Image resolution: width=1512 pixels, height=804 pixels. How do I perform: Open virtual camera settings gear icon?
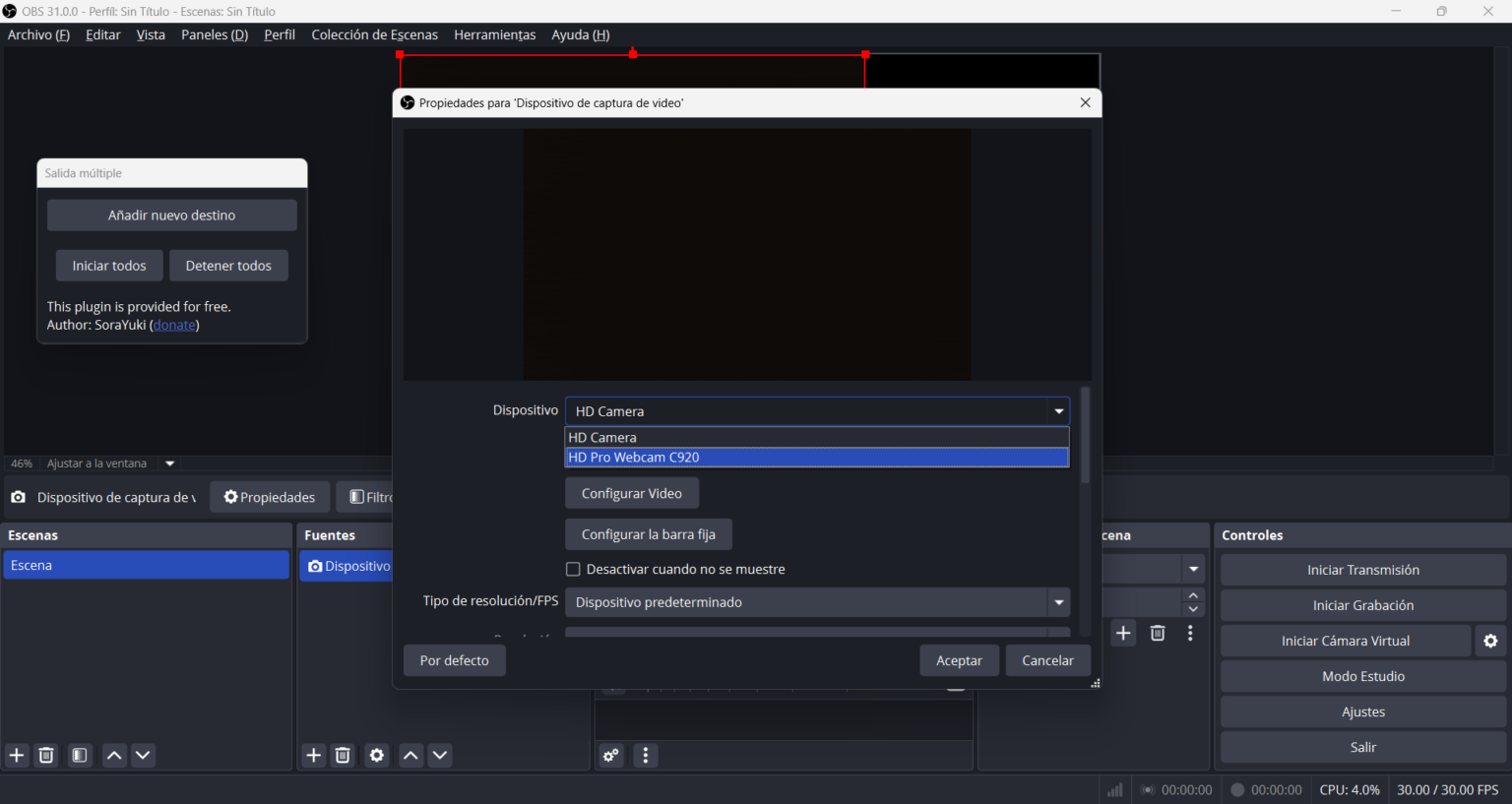click(x=1490, y=641)
